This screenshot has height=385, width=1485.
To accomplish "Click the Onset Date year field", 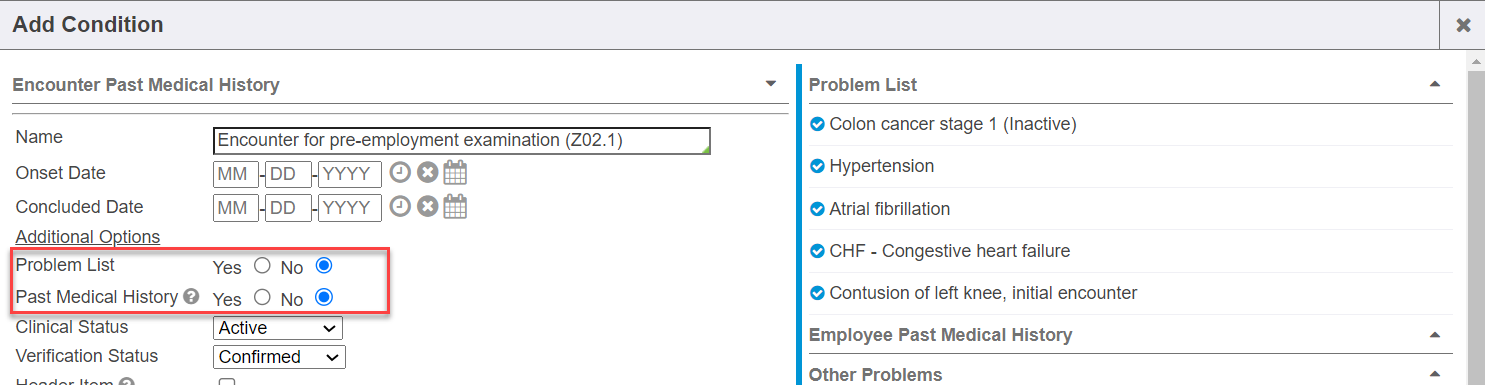I will [x=349, y=174].
